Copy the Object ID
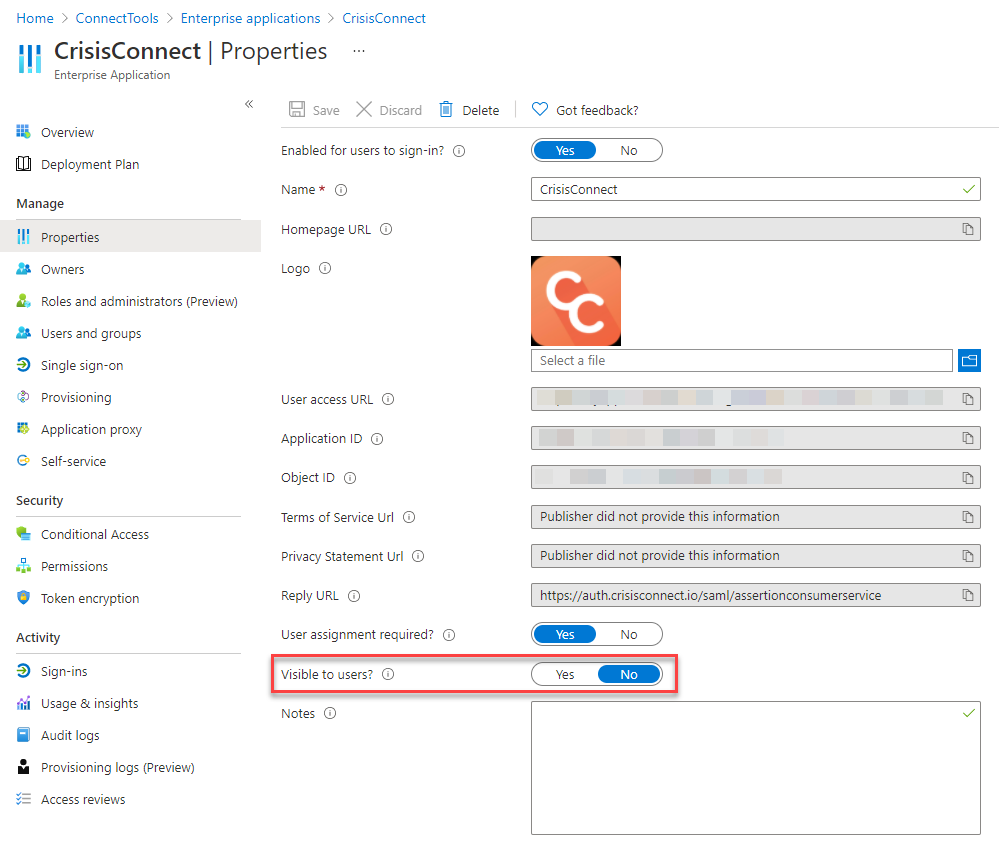Screen dimensions: 999x862 [968, 478]
